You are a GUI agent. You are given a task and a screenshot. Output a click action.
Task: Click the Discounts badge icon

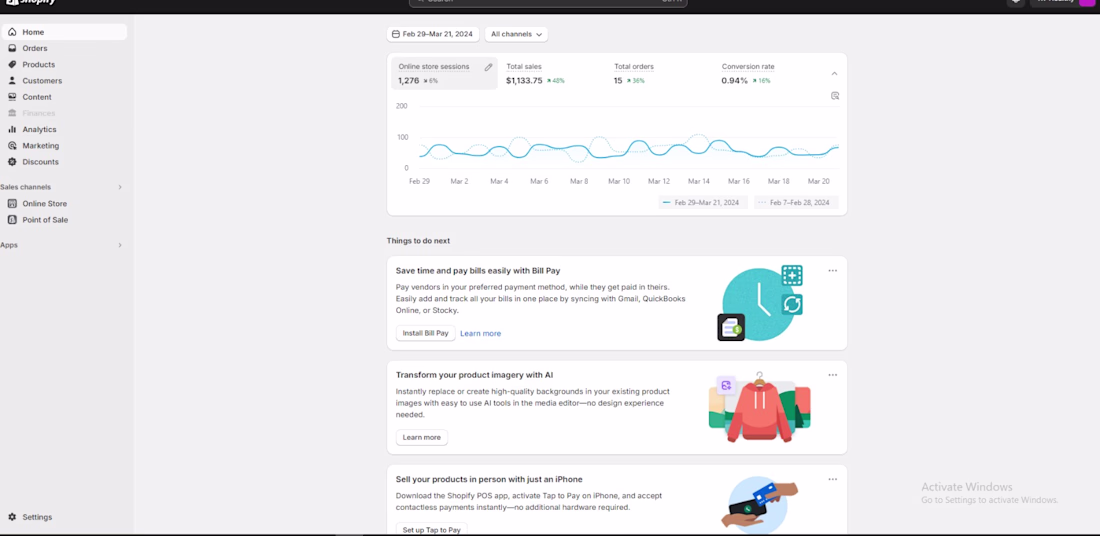tap(12, 161)
